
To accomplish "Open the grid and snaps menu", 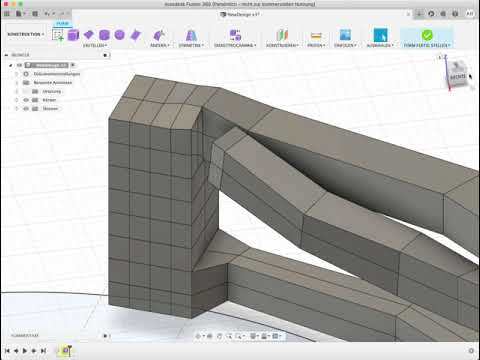I will coord(265,336).
